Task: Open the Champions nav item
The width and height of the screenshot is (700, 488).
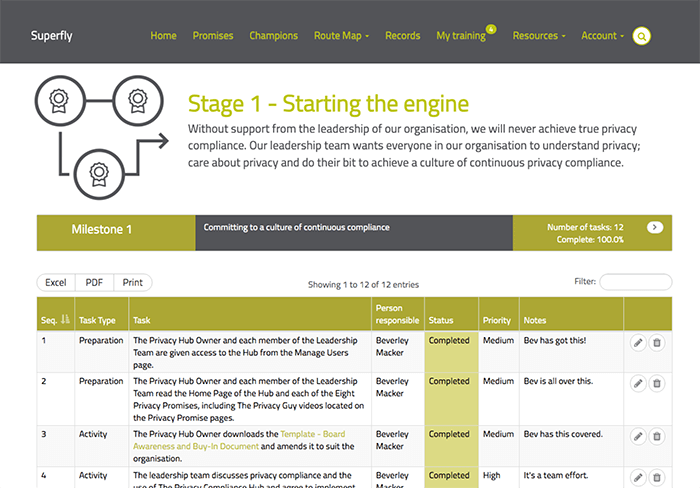Action: click(x=273, y=36)
